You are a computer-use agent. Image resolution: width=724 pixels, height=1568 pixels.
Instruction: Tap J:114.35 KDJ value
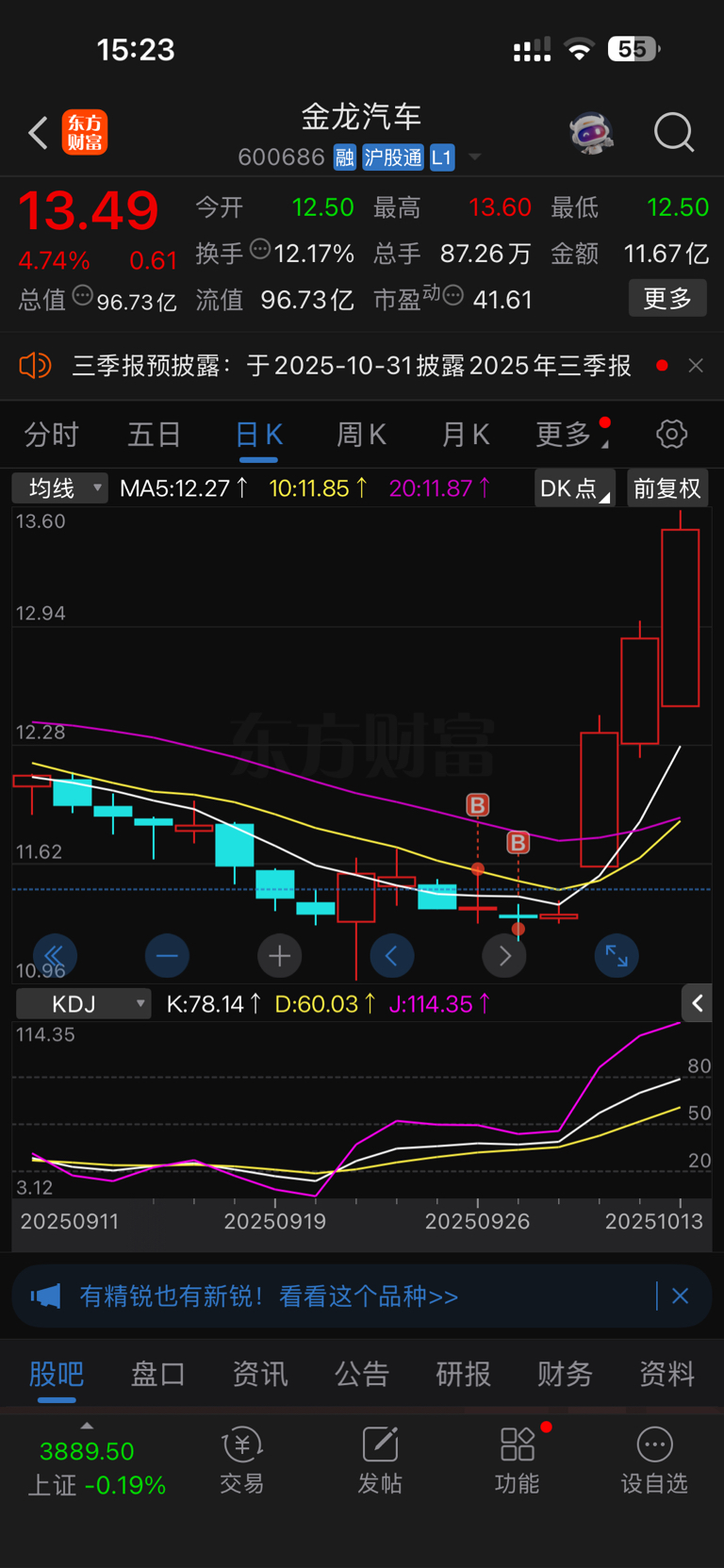[440, 1003]
